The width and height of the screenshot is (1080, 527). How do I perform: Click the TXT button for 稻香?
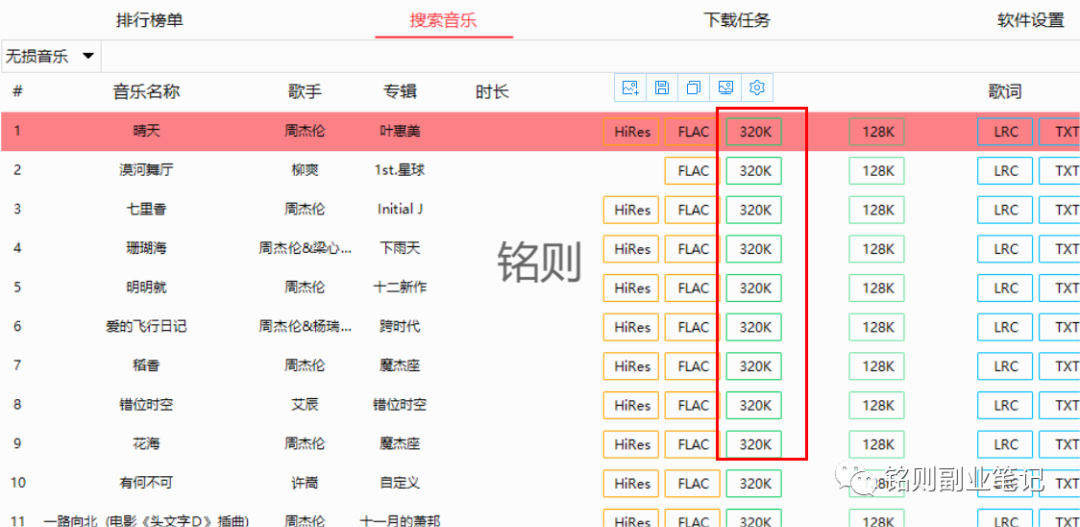pos(1060,366)
